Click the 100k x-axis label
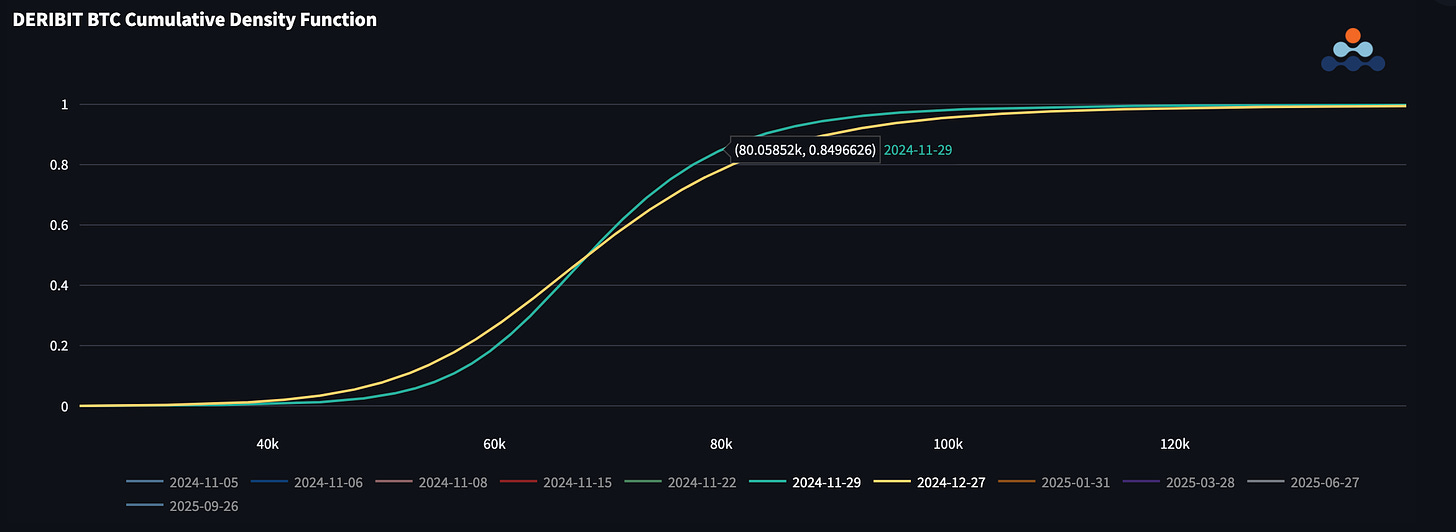The width and height of the screenshot is (1456, 532). click(948, 443)
